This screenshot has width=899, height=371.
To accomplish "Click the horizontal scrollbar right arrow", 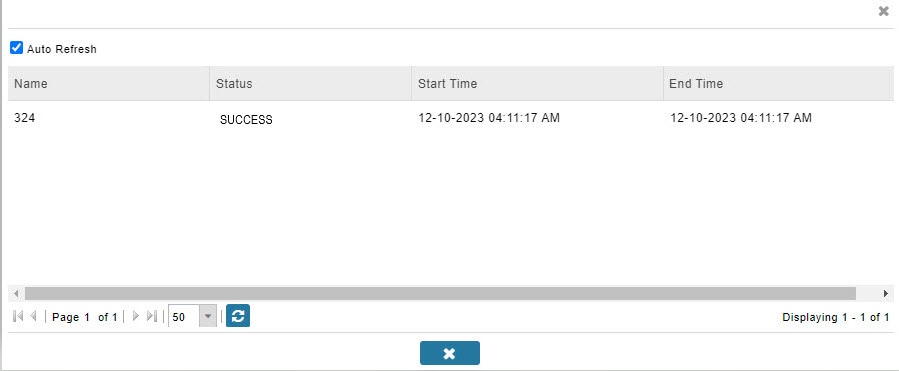I will click(886, 293).
